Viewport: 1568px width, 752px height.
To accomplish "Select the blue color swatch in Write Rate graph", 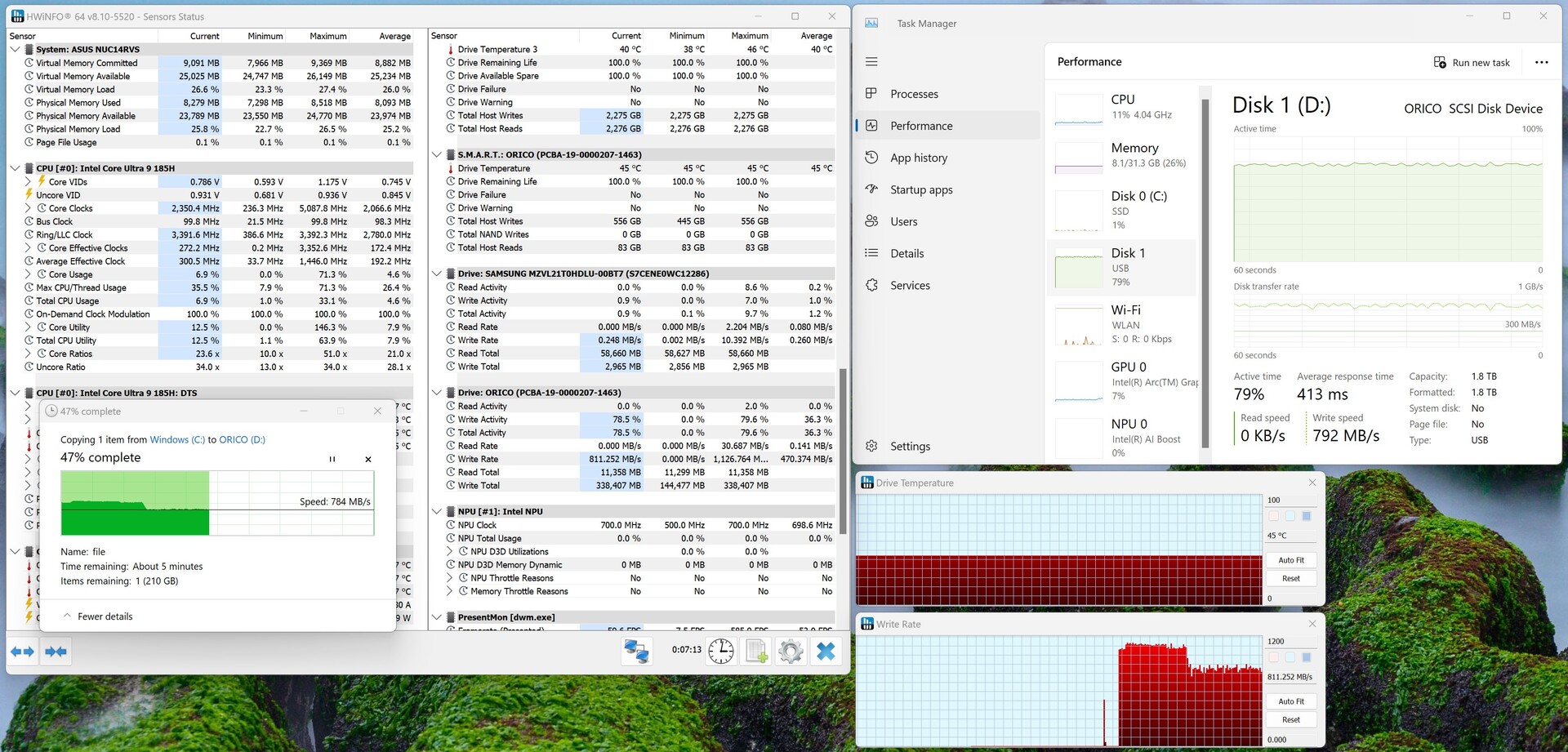I will (x=1307, y=657).
